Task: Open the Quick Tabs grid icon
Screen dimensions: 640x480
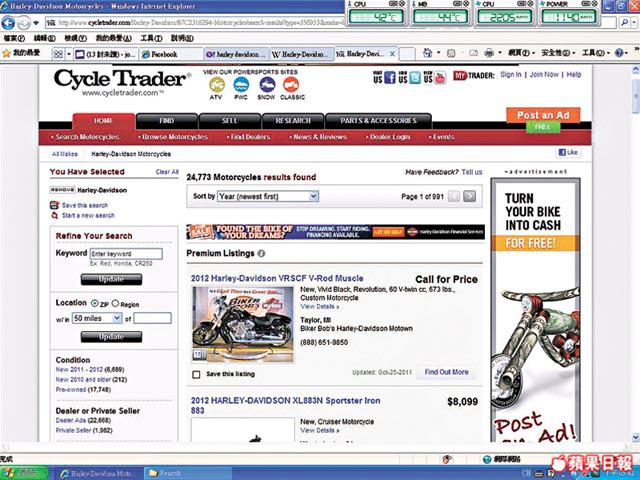Action: [x=58, y=54]
